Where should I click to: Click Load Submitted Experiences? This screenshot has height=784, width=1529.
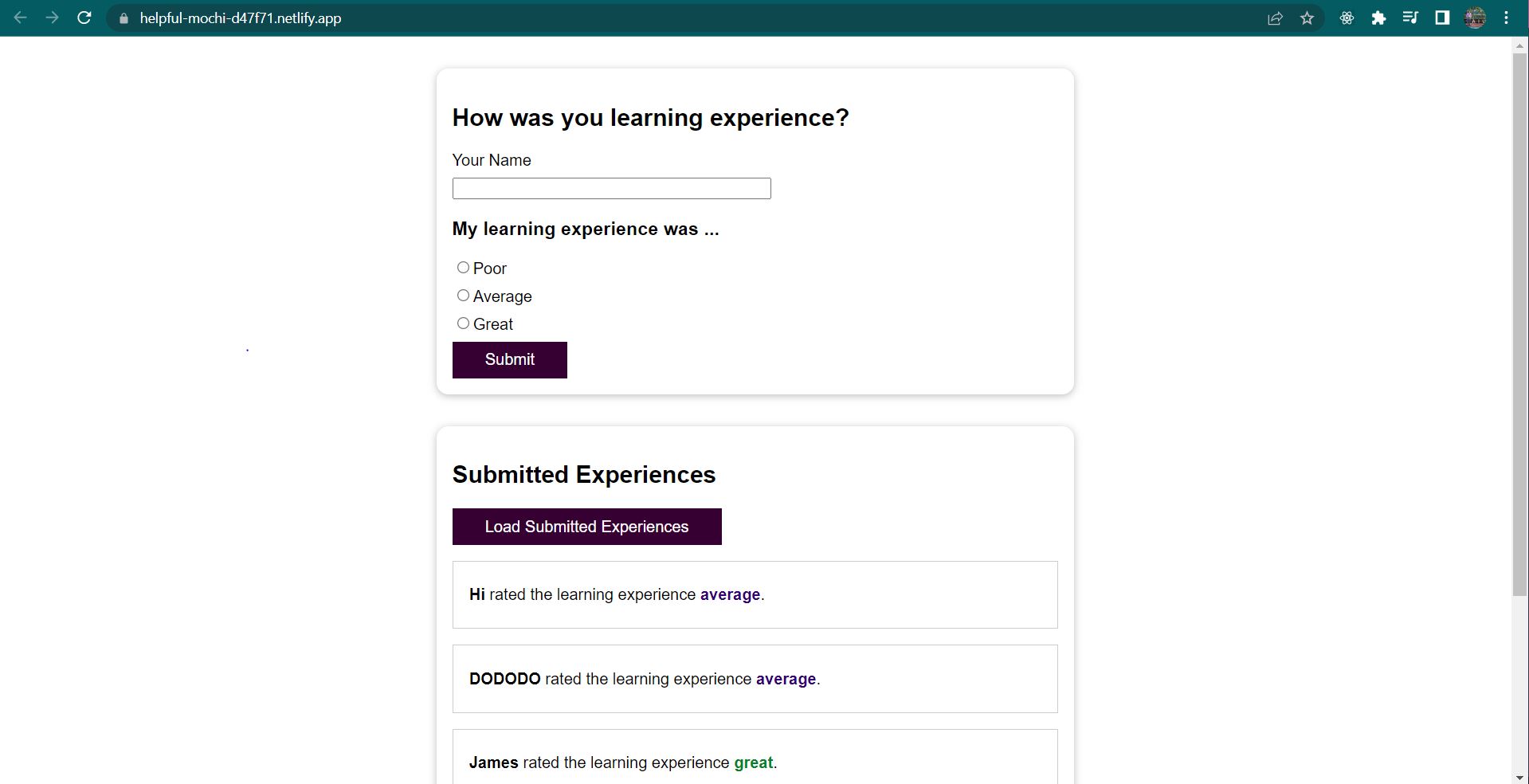pos(586,526)
